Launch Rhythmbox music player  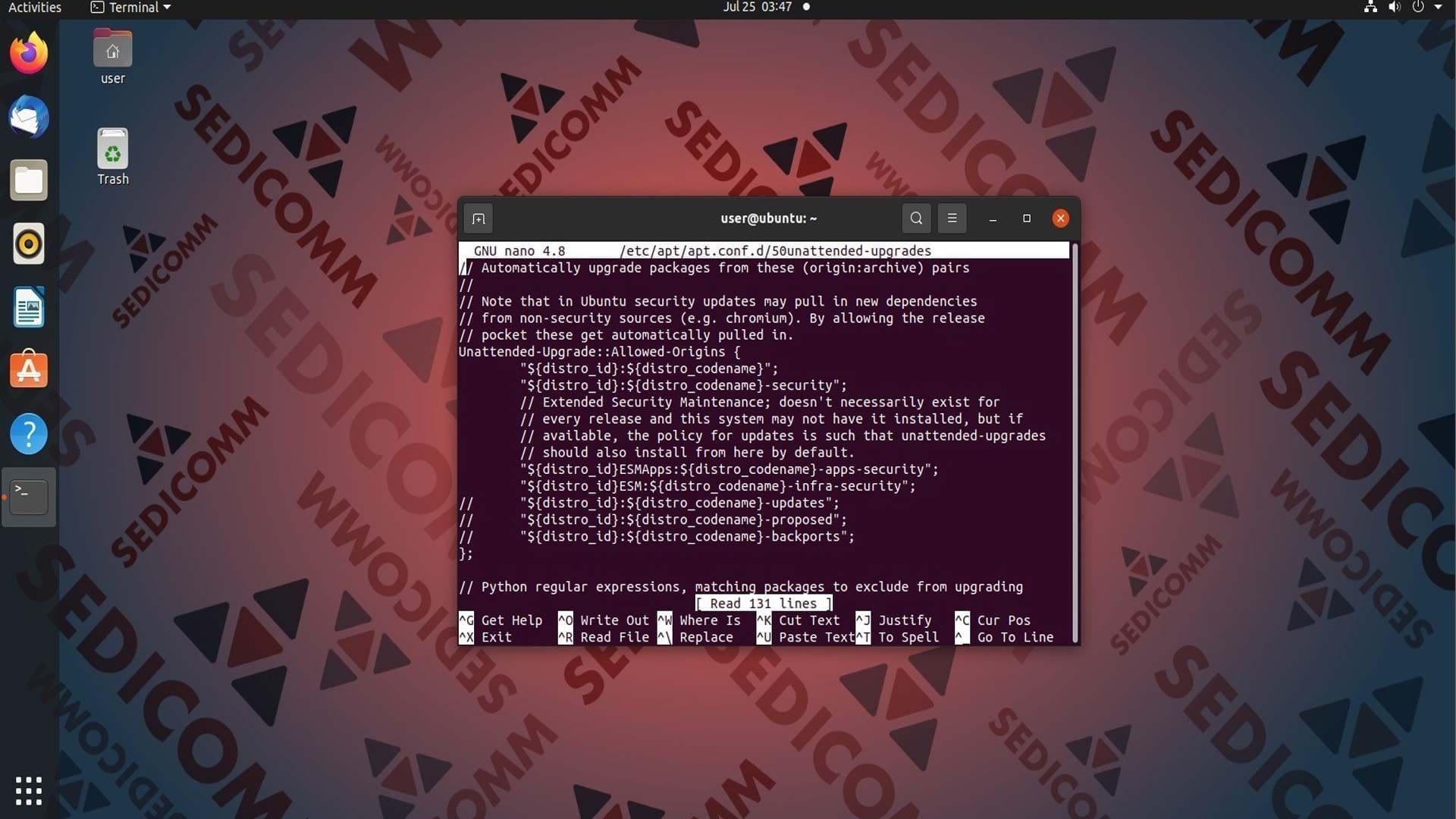29,244
